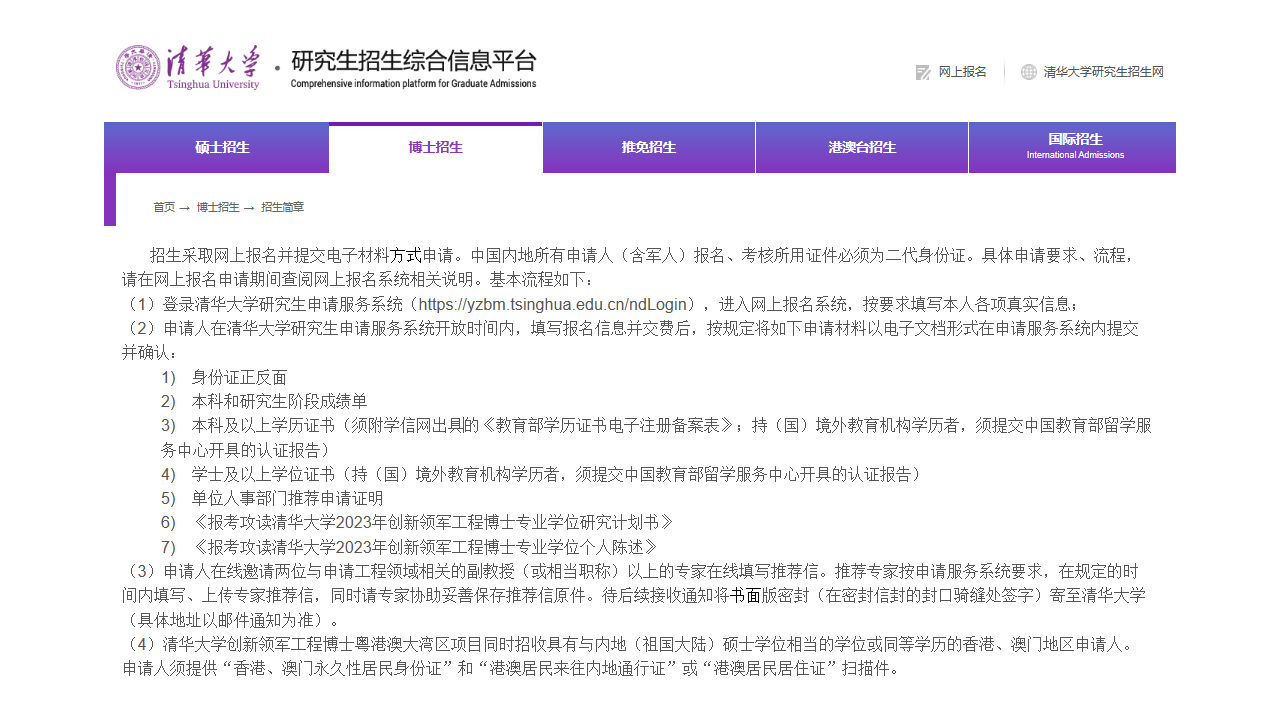Click the arrow between 首页 and 博士招生
The height and width of the screenshot is (720, 1280).
[x=187, y=207]
